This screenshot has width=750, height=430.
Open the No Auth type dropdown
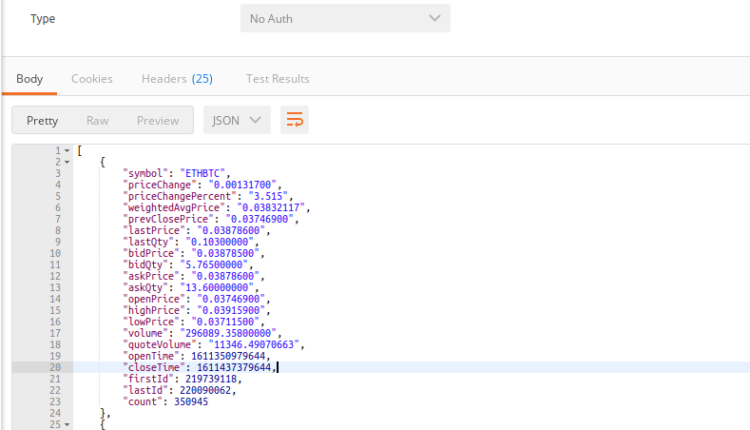click(345, 19)
